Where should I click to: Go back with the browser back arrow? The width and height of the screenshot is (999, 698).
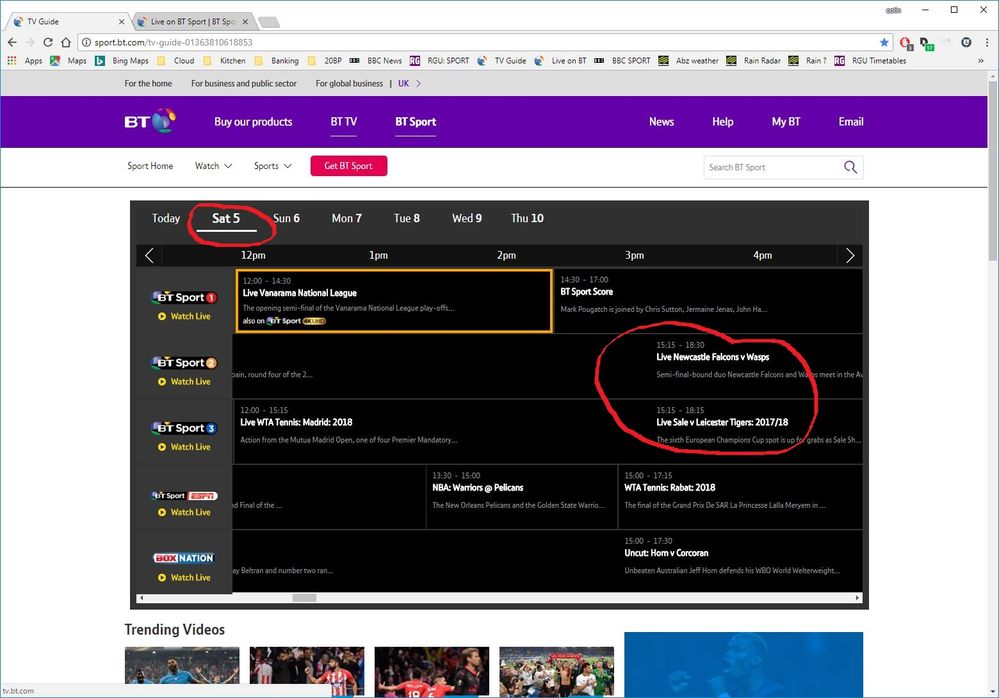12,42
